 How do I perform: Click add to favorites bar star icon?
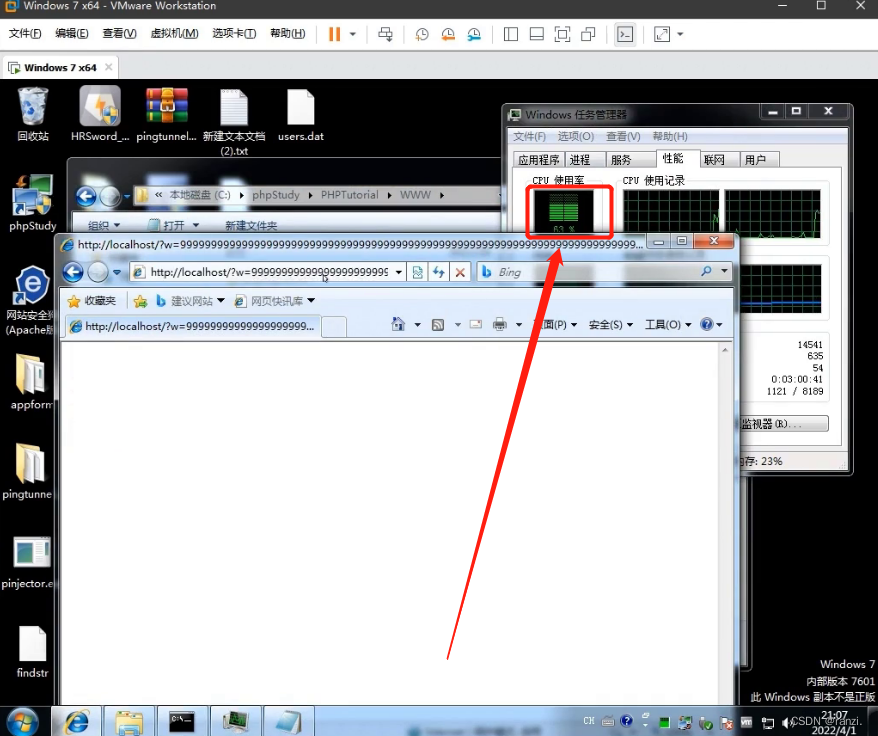click(141, 301)
